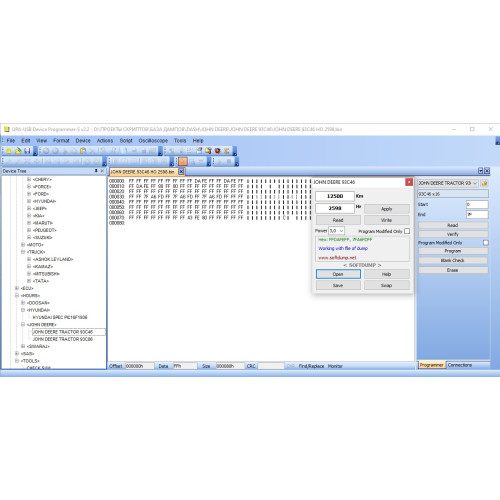Click the Km value input field
500x500 pixels.
[335, 196]
